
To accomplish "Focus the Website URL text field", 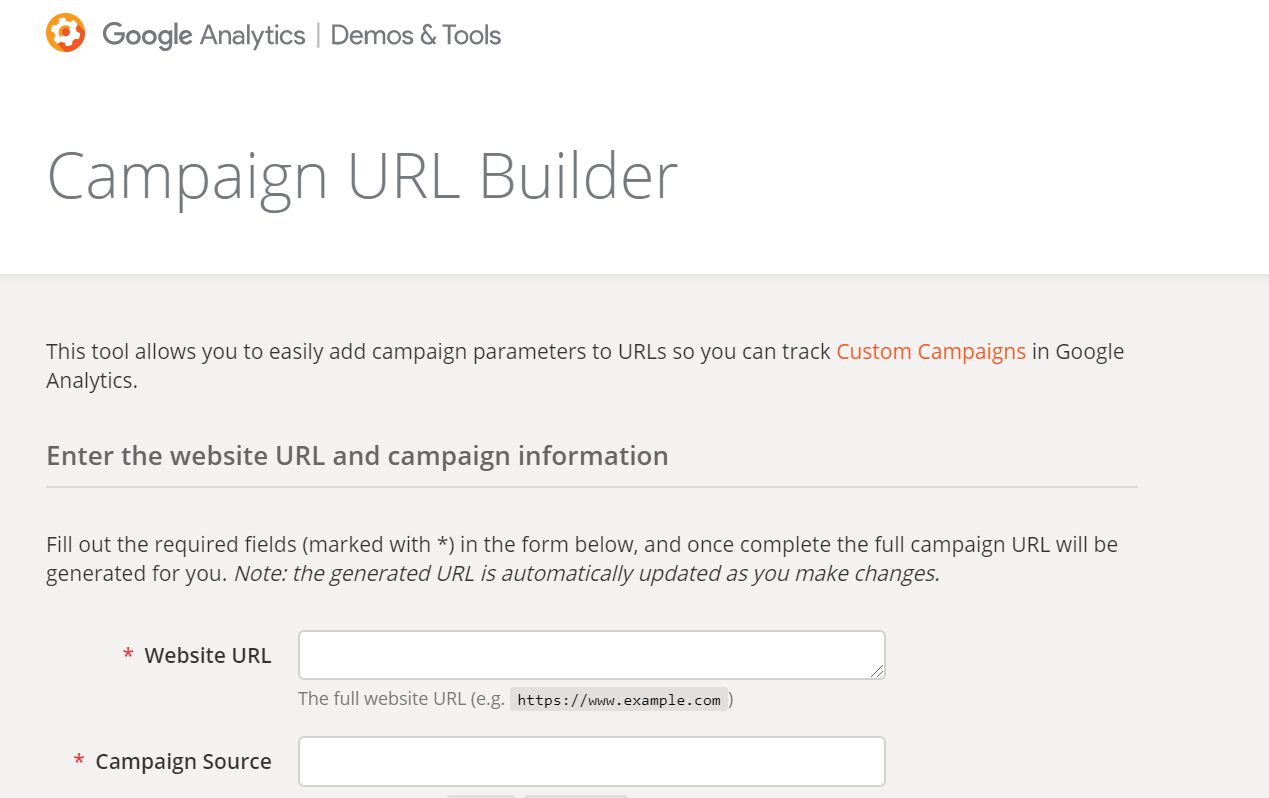I will [590, 655].
